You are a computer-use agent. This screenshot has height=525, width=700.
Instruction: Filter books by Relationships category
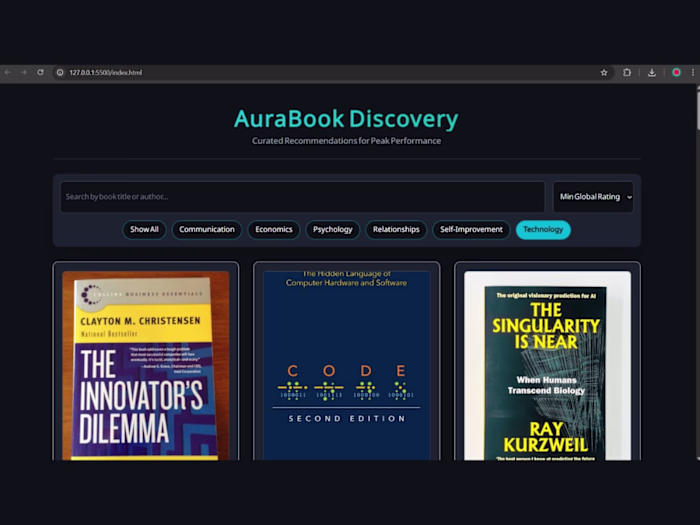(x=396, y=229)
